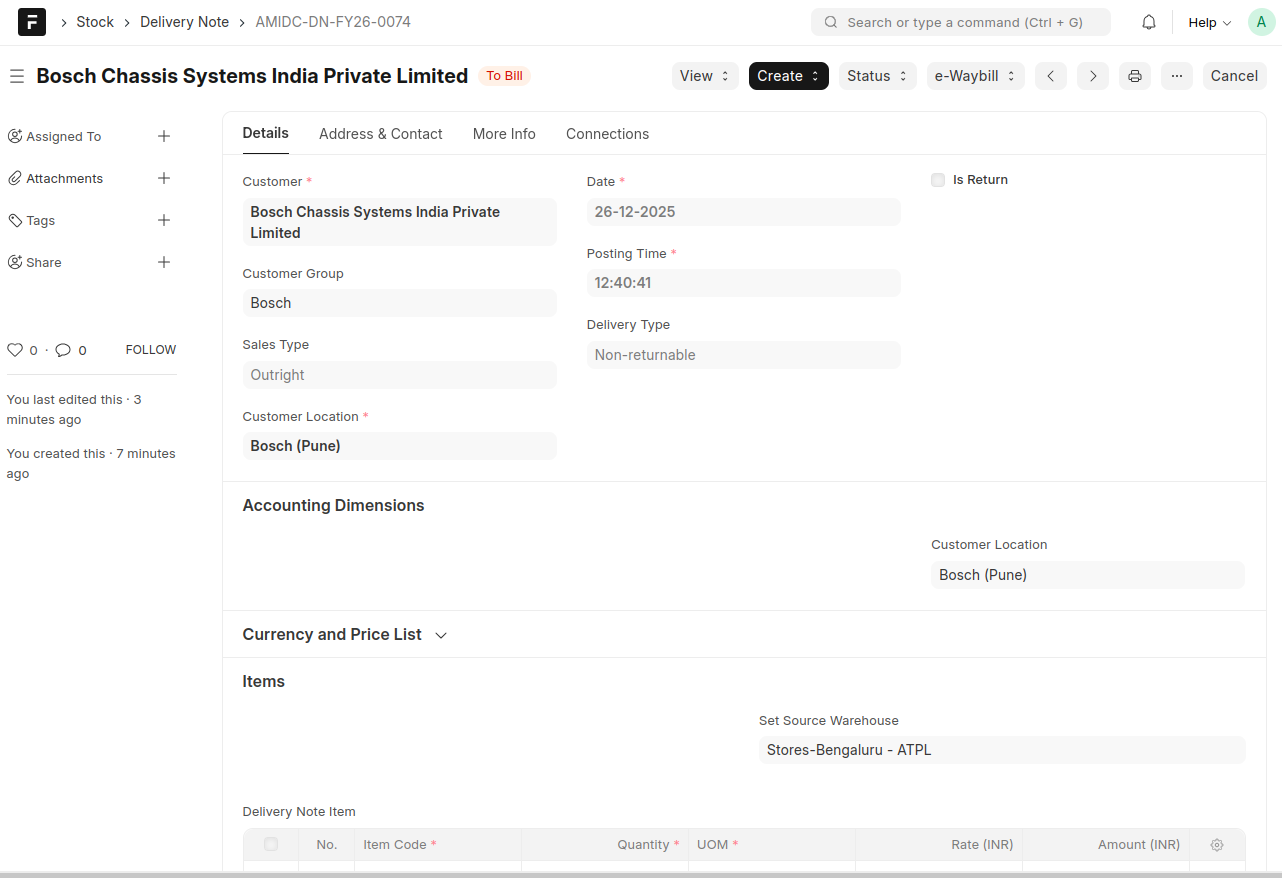Click the search command bar
This screenshot has height=878, width=1282.
[960, 22]
